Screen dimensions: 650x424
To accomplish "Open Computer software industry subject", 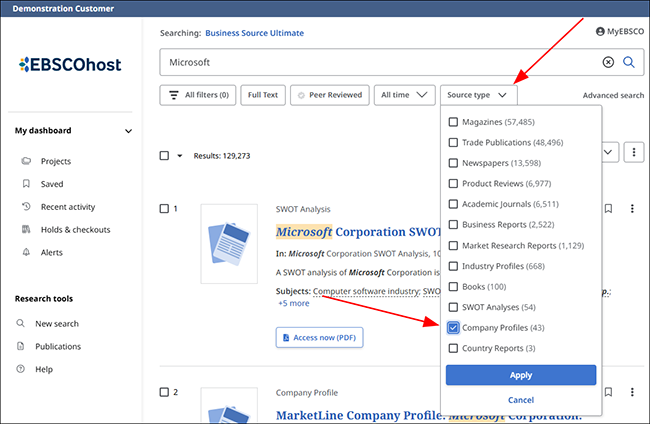I will tap(366, 291).
